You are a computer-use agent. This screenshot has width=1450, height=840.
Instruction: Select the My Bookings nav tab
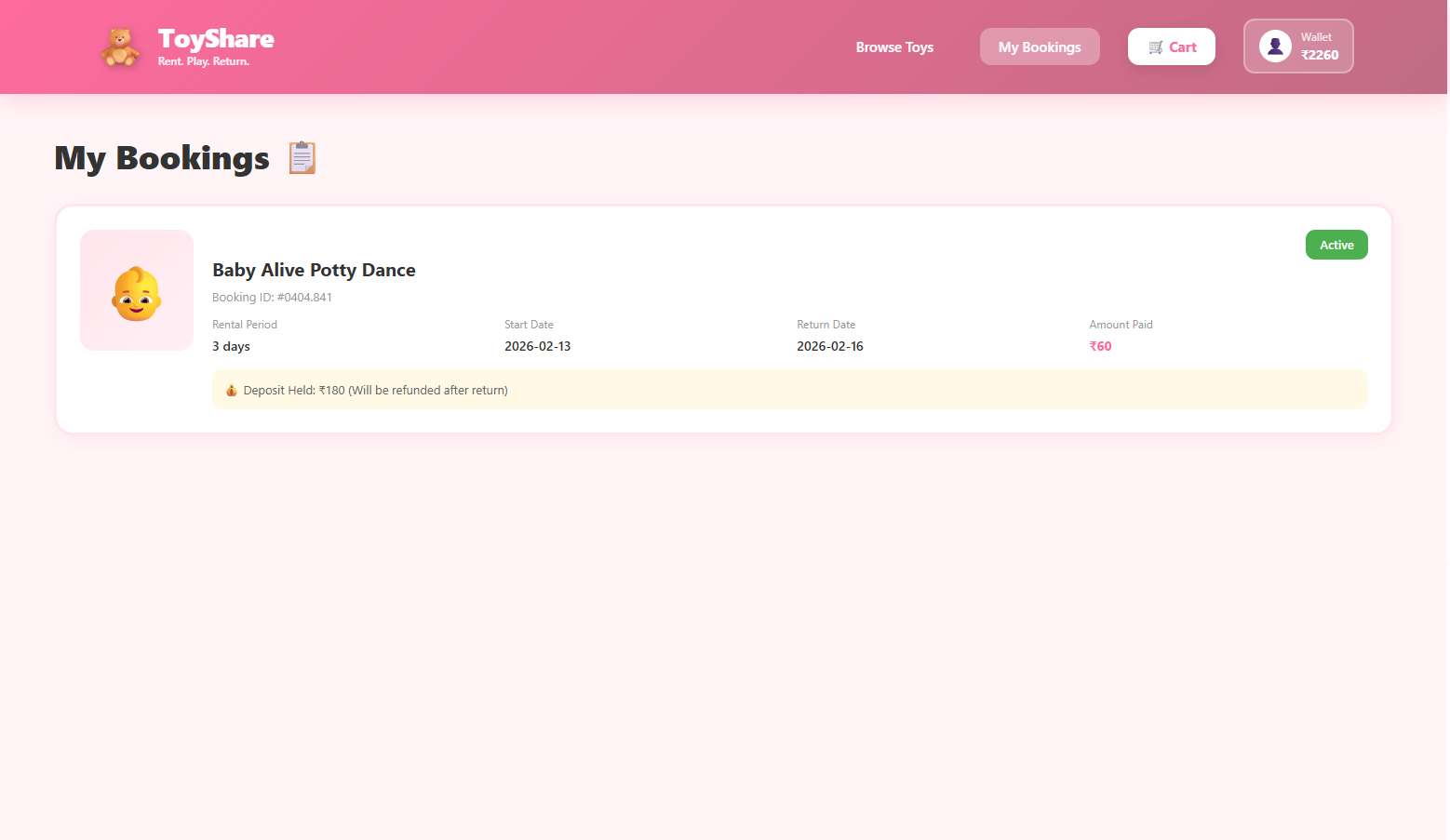pyautogui.click(x=1040, y=47)
